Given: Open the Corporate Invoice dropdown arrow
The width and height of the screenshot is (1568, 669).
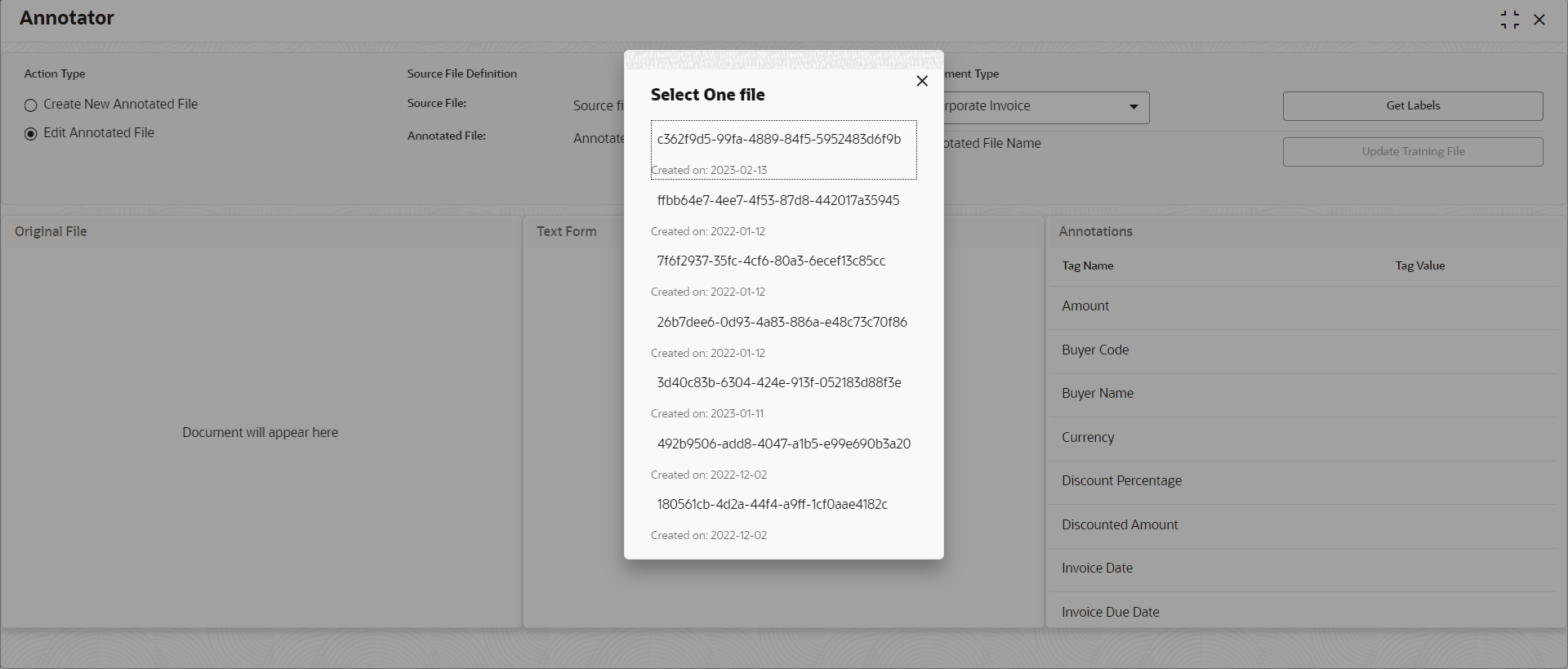Looking at the screenshot, I should click(1134, 107).
